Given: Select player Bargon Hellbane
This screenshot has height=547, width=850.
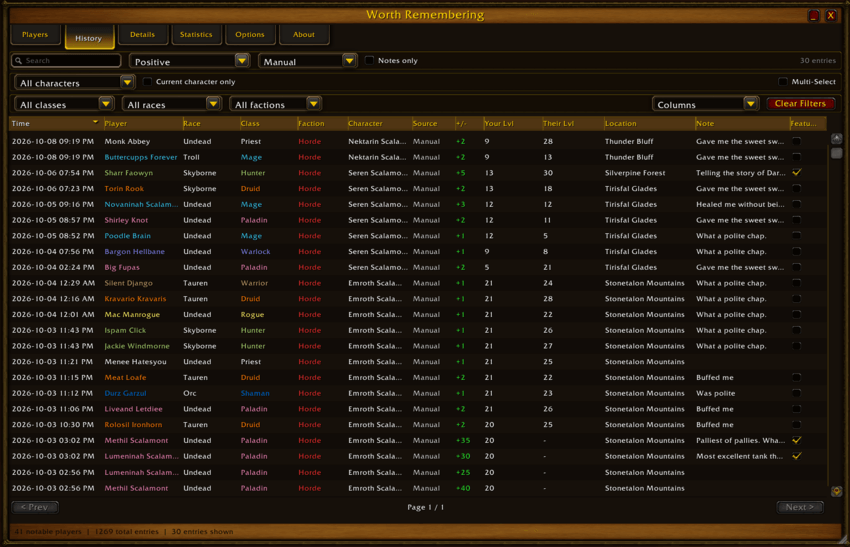Looking at the screenshot, I should pyautogui.click(x=134, y=252).
